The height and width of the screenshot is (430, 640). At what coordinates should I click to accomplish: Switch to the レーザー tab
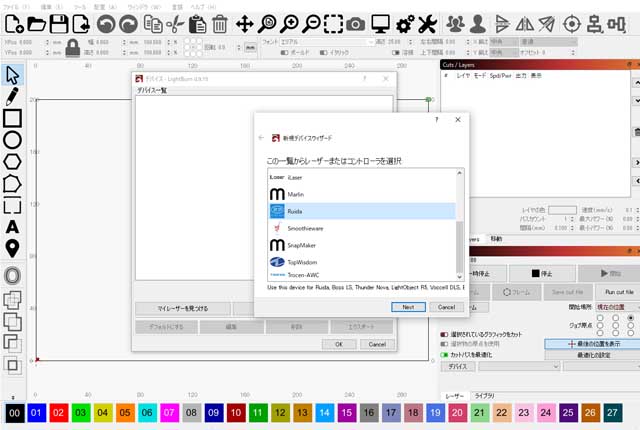455,396
